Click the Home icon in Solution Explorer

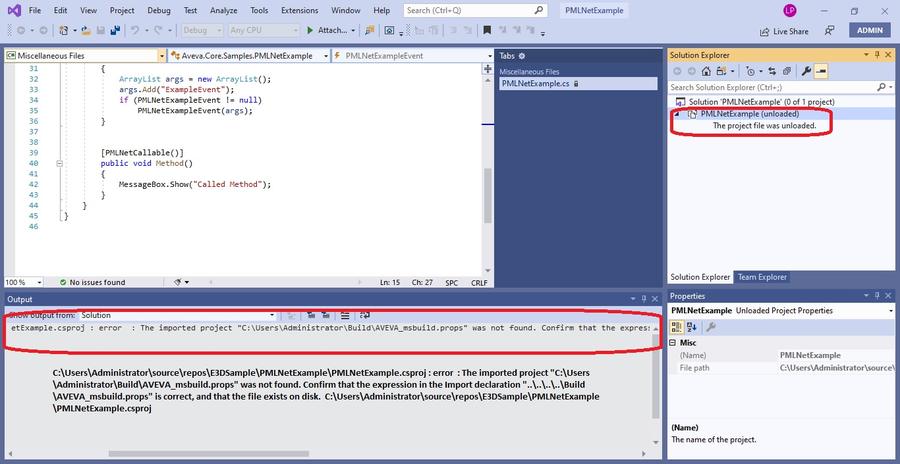pyautogui.click(x=706, y=71)
